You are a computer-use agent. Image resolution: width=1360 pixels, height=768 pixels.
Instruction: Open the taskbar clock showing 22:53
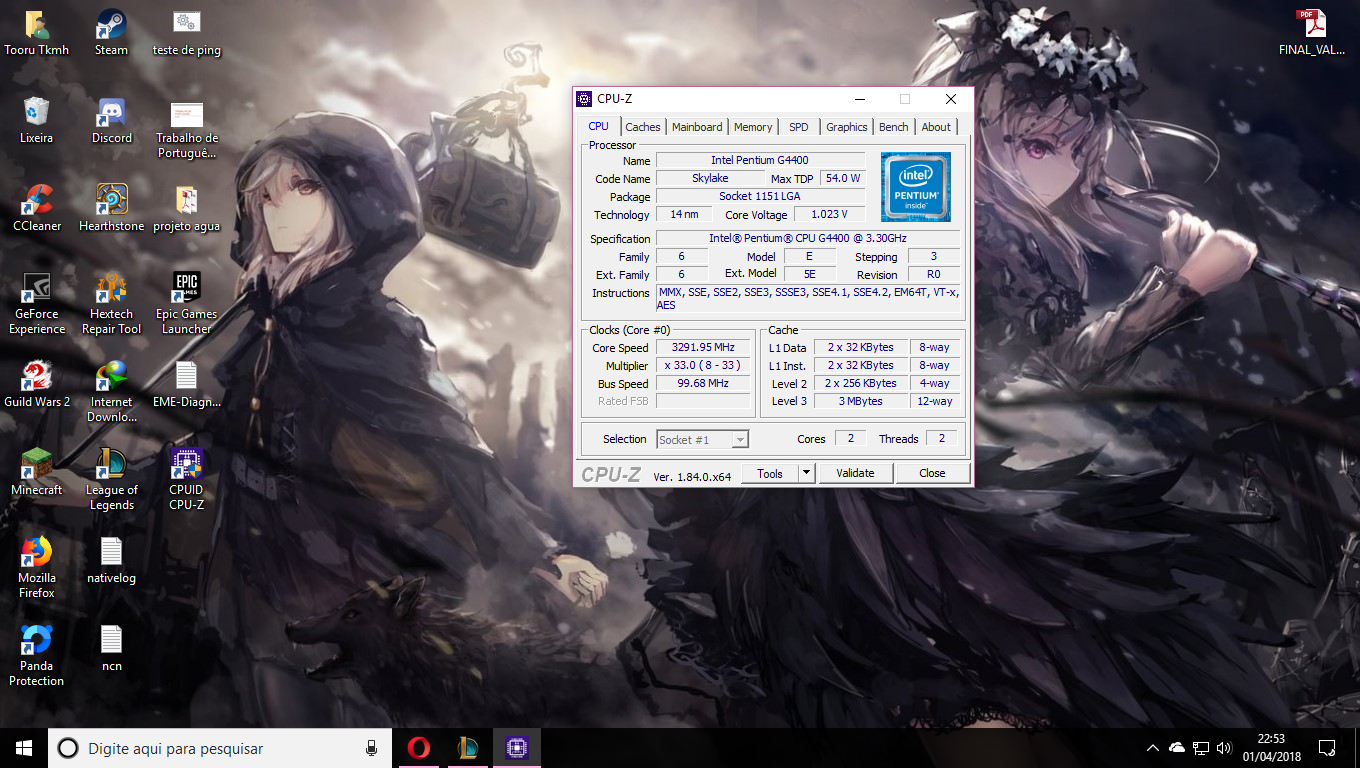(x=1271, y=748)
